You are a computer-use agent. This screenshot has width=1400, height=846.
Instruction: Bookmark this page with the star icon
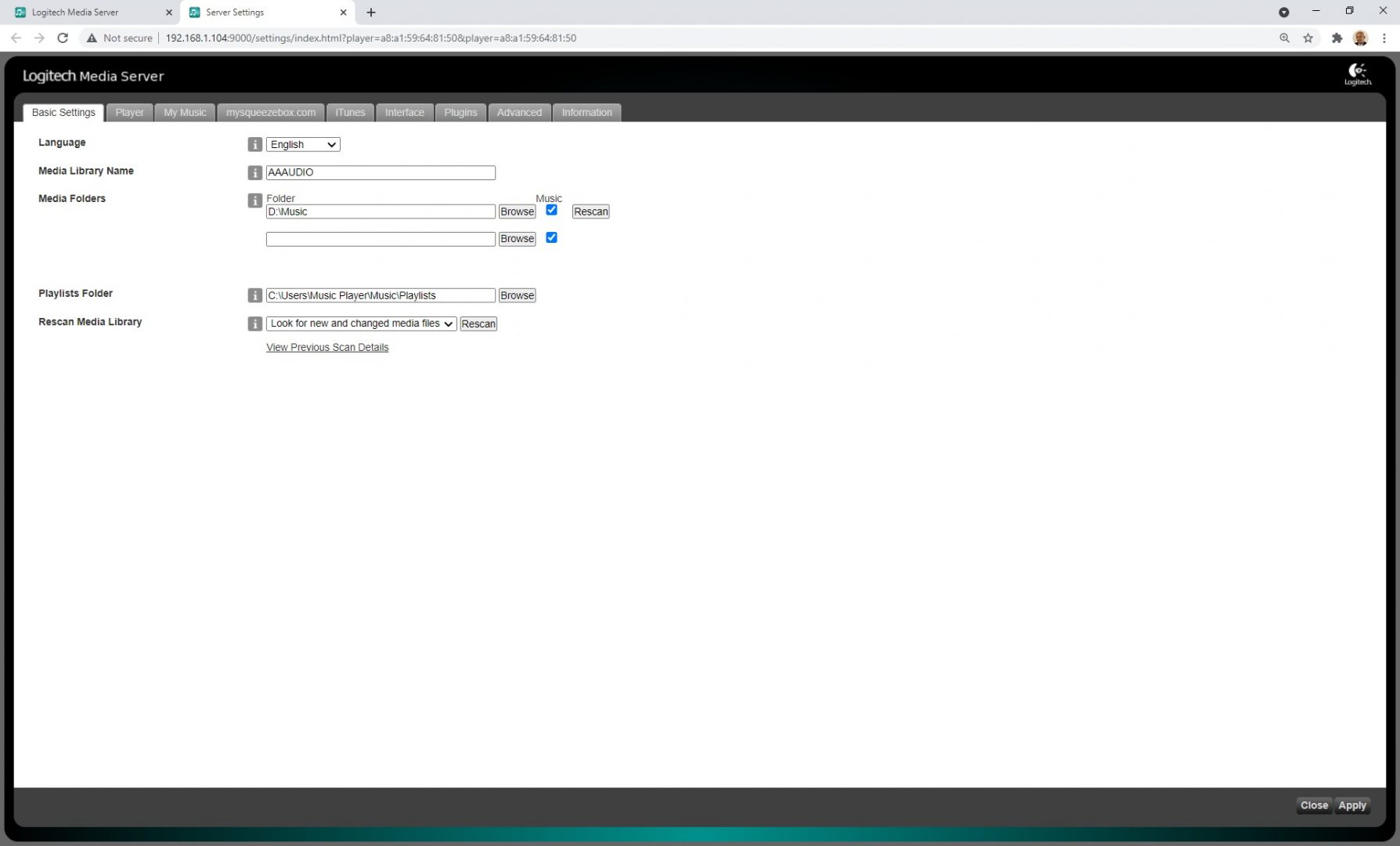click(x=1308, y=38)
